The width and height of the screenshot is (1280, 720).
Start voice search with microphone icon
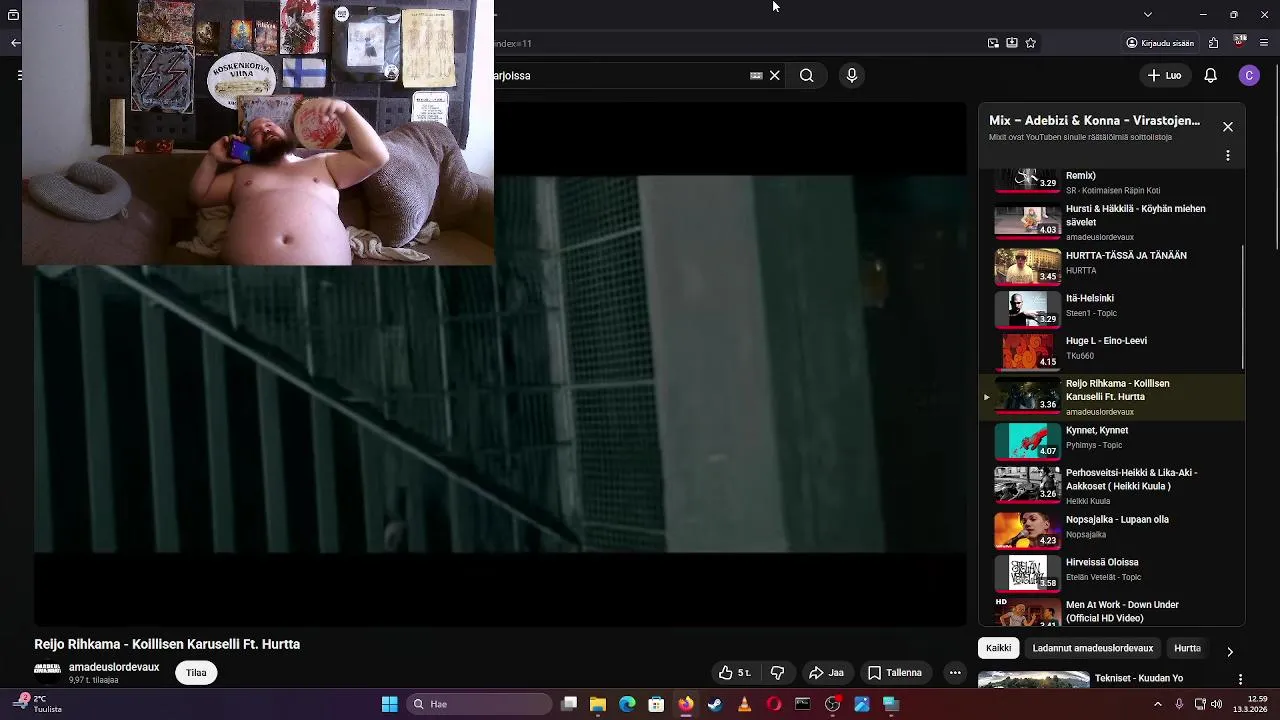[852, 75]
